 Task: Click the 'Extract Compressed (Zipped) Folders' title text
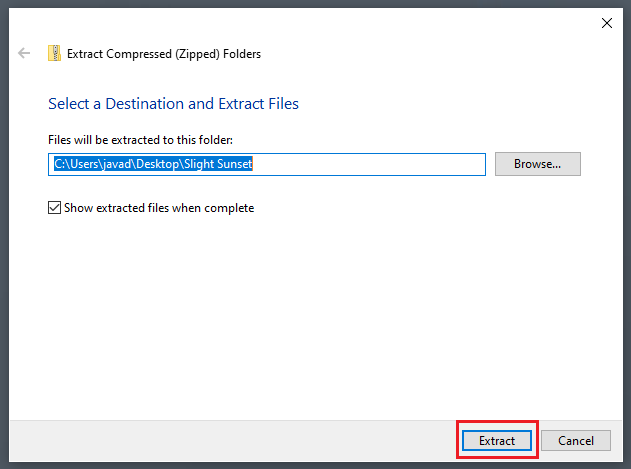(164, 54)
